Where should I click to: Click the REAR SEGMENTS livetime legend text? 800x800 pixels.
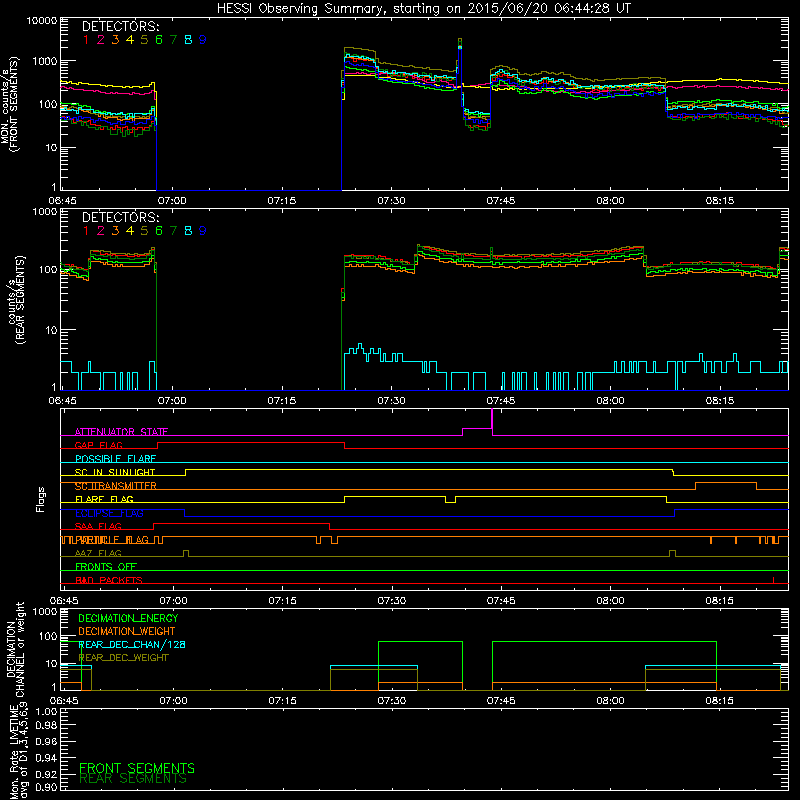click(x=133, y=779)
